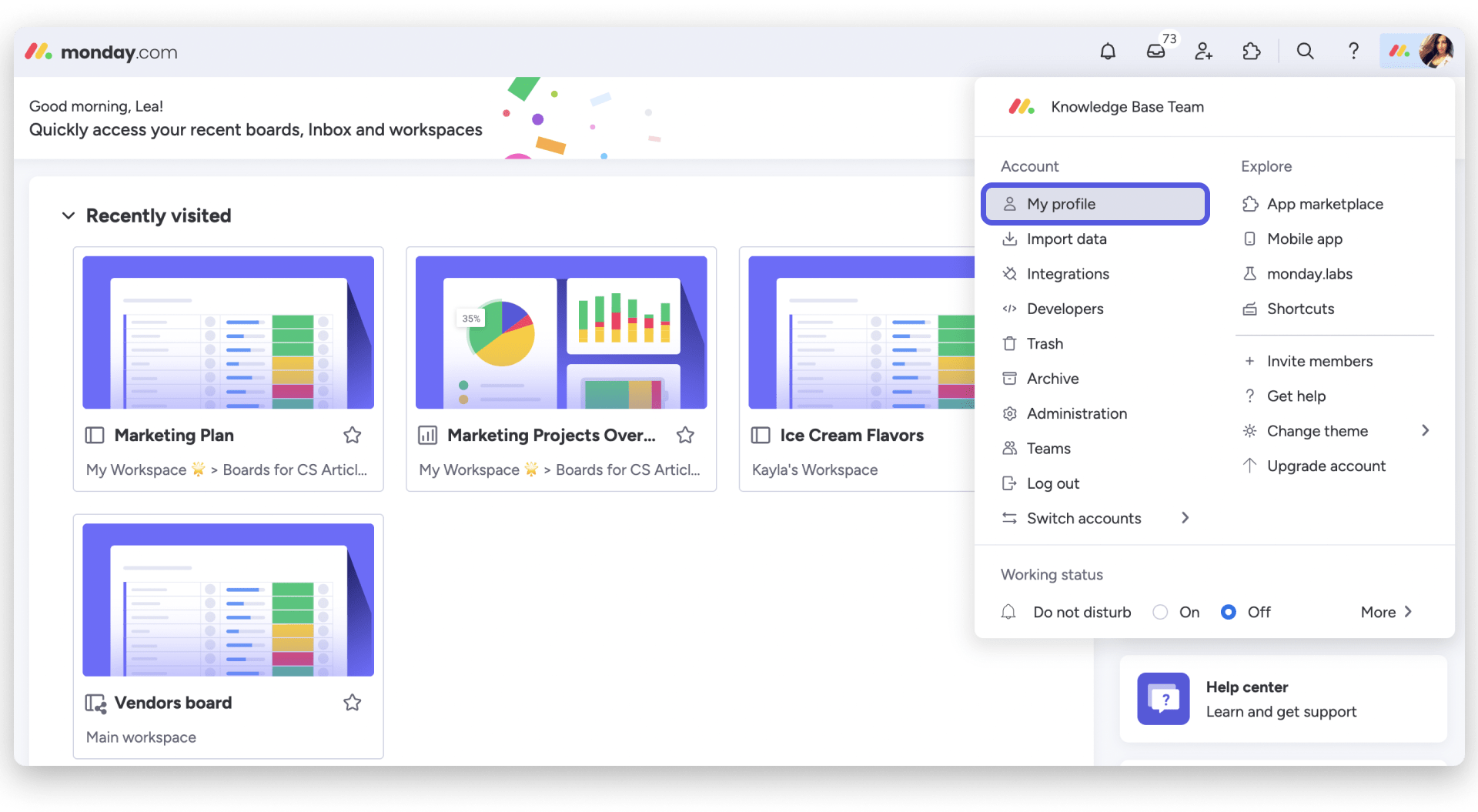Image resolution: width=1478 pixels, height=812 pixels.
Task: Click the Marketing Plan board title
Action: click(x=174, y=436)
